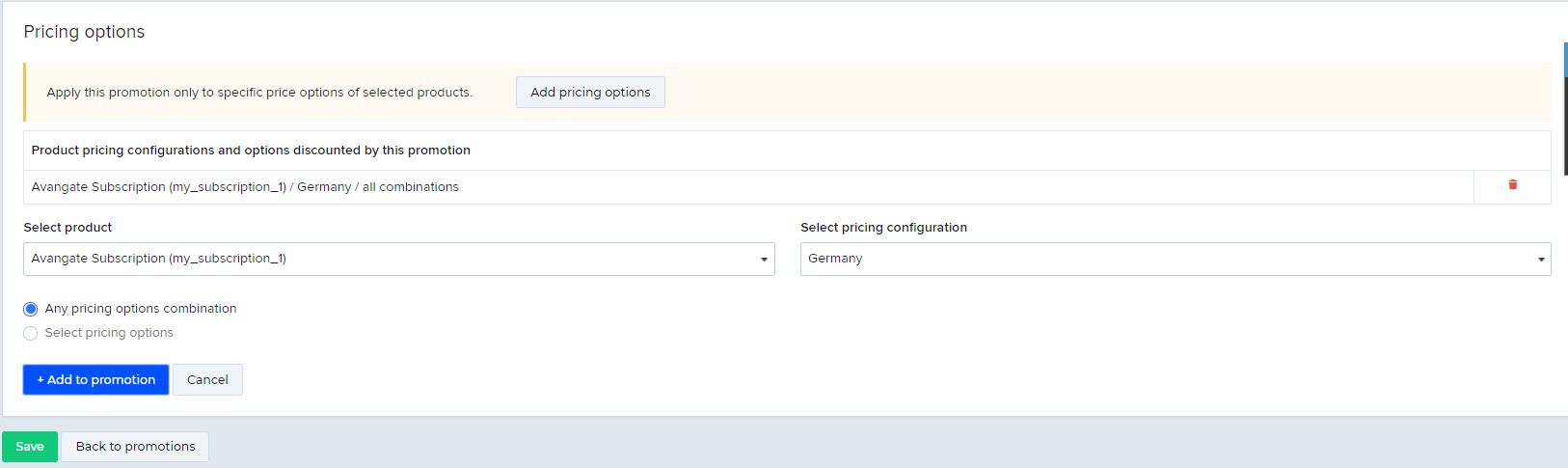Click the 'Select pricing options' label text
The width and height of the screenshot is (1568, 468).
coord(109,333)
